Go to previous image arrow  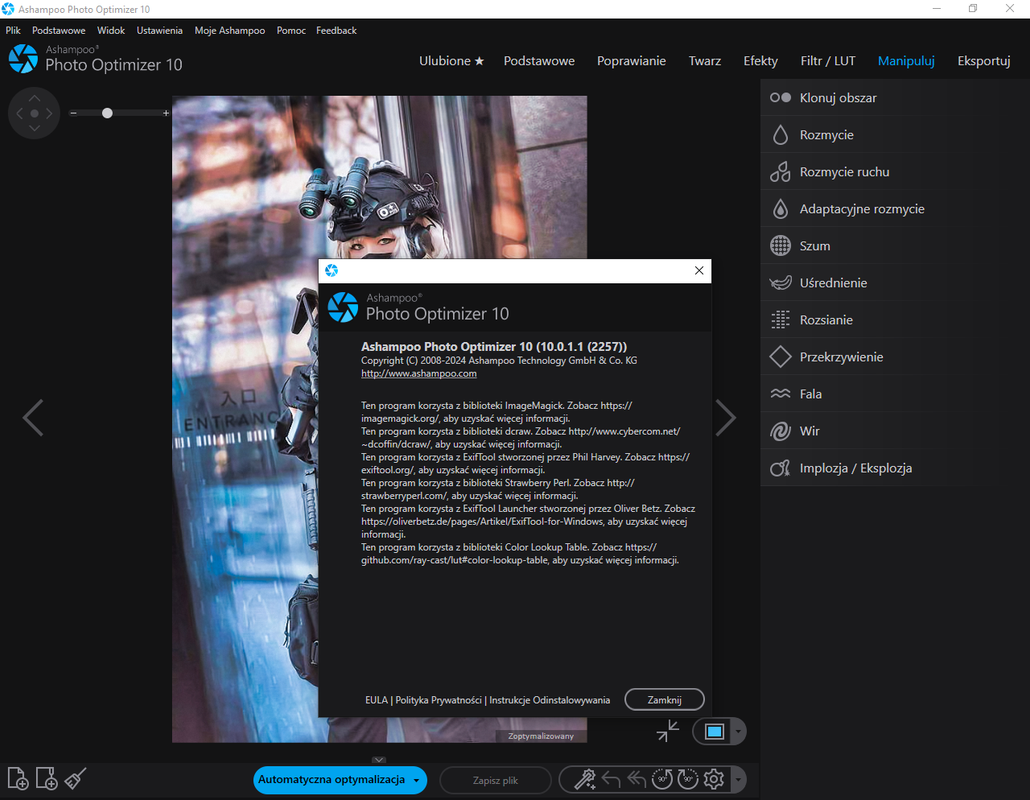[33, 418]
